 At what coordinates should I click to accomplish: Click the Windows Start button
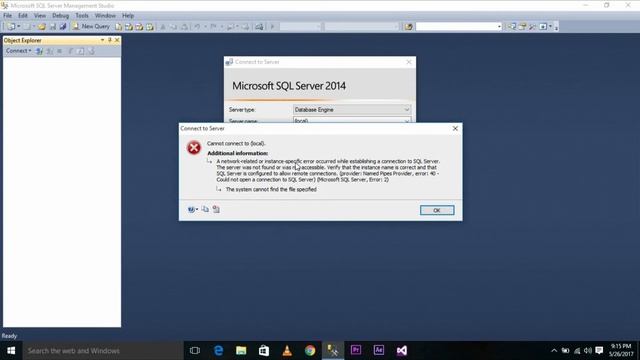click(x=11, y=351)
